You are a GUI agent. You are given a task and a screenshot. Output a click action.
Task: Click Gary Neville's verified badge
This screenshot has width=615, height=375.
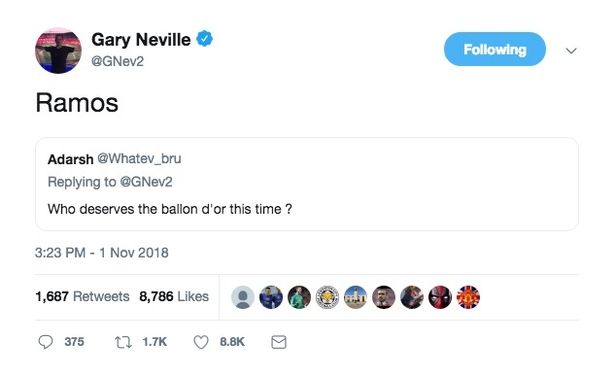tap(204, 39)
